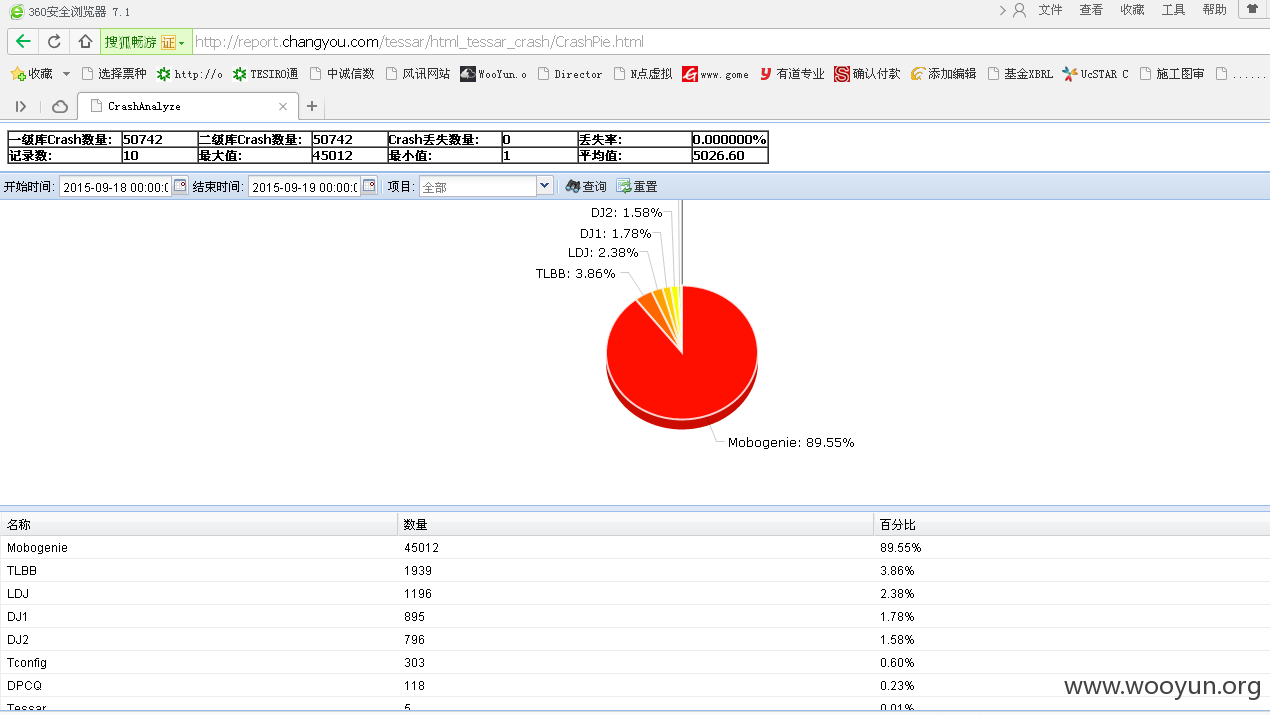Open the start time calendar picker
Screen dimensions: 1270x715
click(x=180, y=186)
